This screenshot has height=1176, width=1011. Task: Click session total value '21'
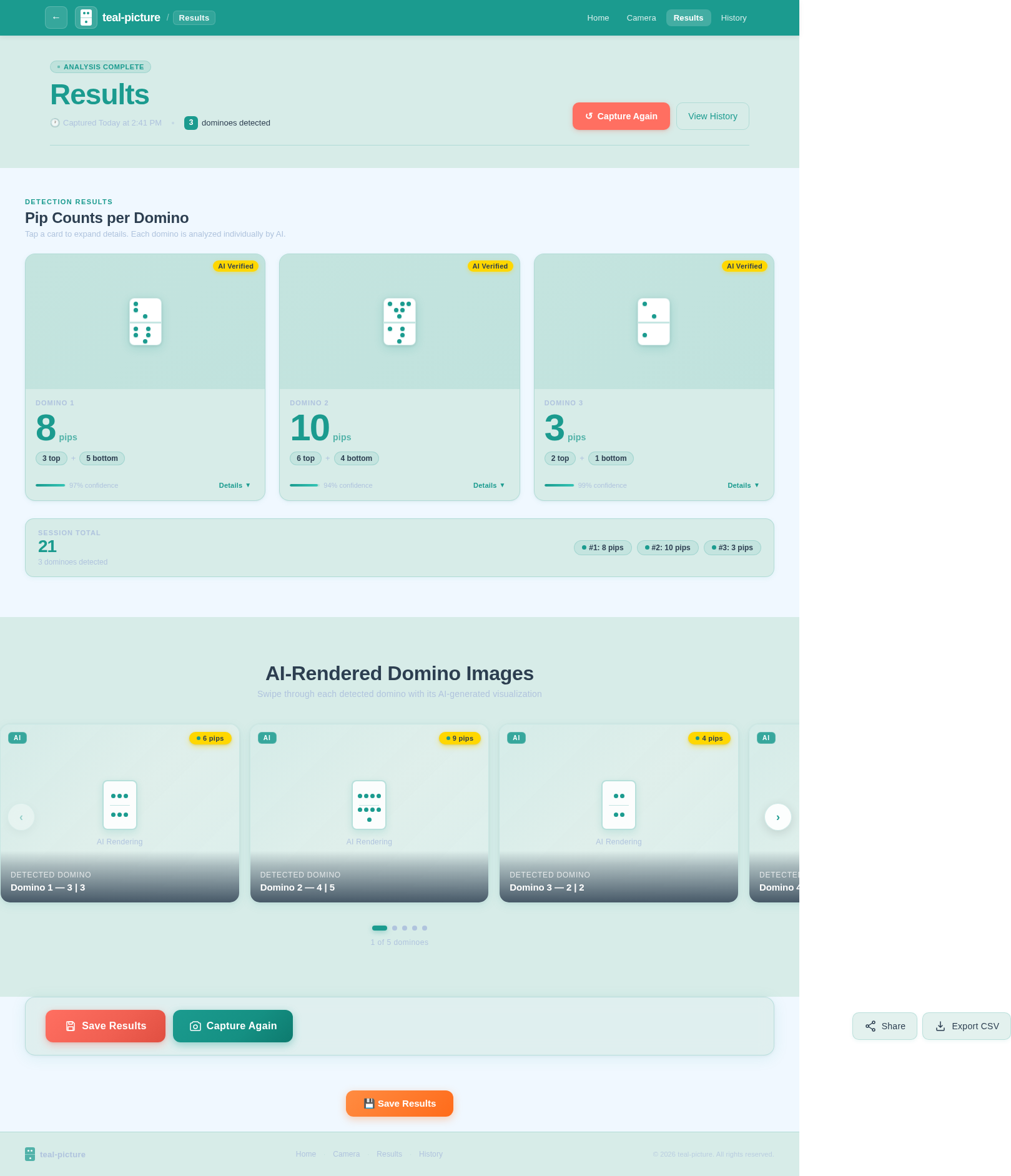pos(47,546)
